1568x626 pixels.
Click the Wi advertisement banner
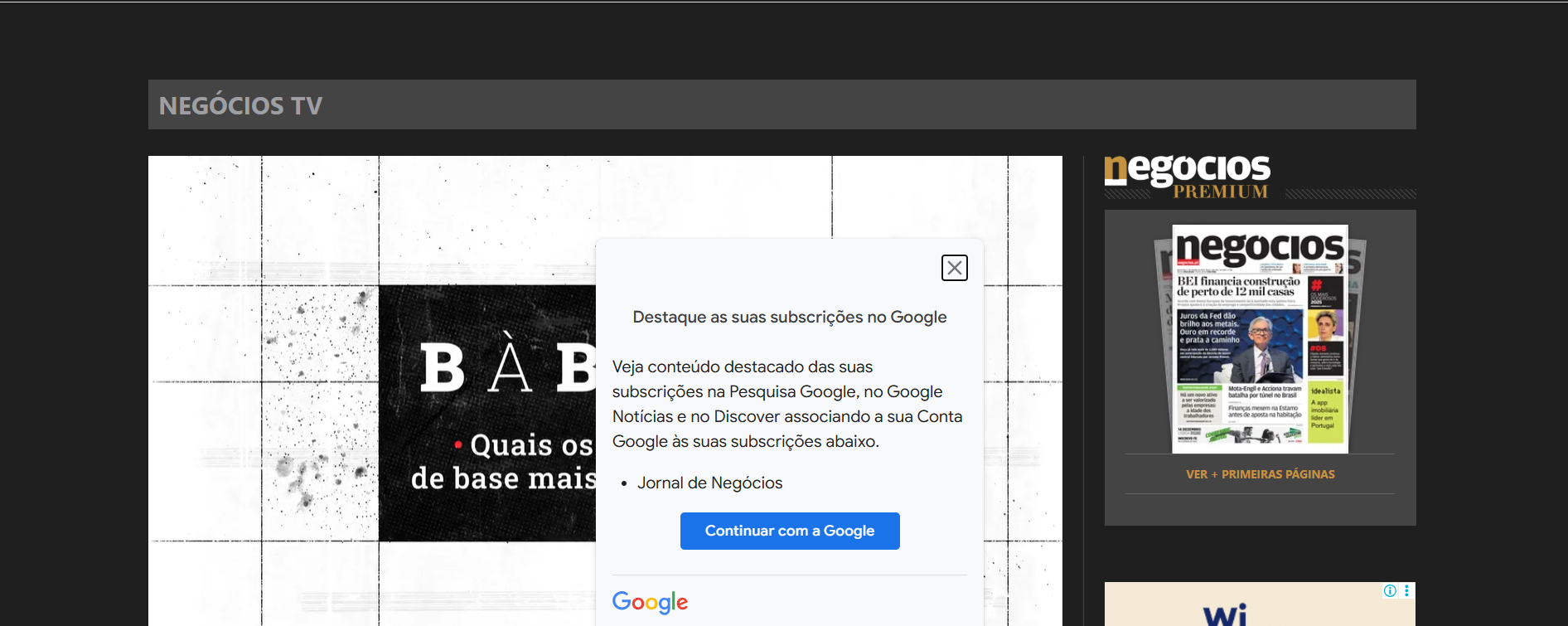tap(1260, 604)
